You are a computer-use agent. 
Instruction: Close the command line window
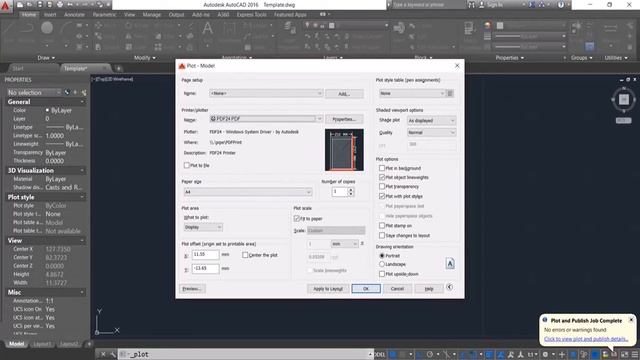click(x=103, y=354)
